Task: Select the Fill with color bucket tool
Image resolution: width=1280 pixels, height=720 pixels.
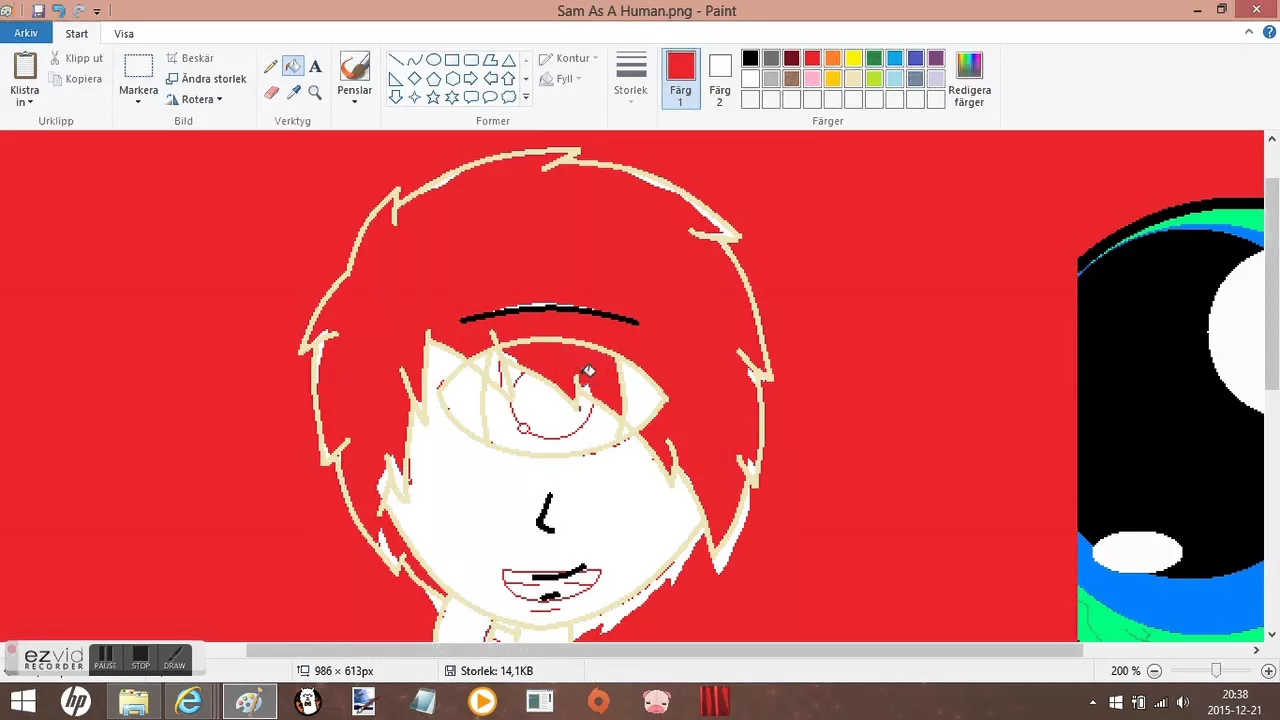Action: [293, 66]
